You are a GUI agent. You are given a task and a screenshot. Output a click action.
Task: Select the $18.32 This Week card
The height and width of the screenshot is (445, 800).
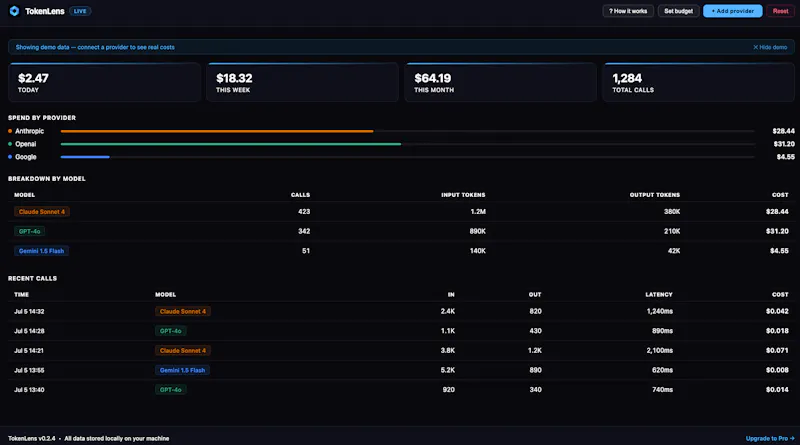click(303, 82)
